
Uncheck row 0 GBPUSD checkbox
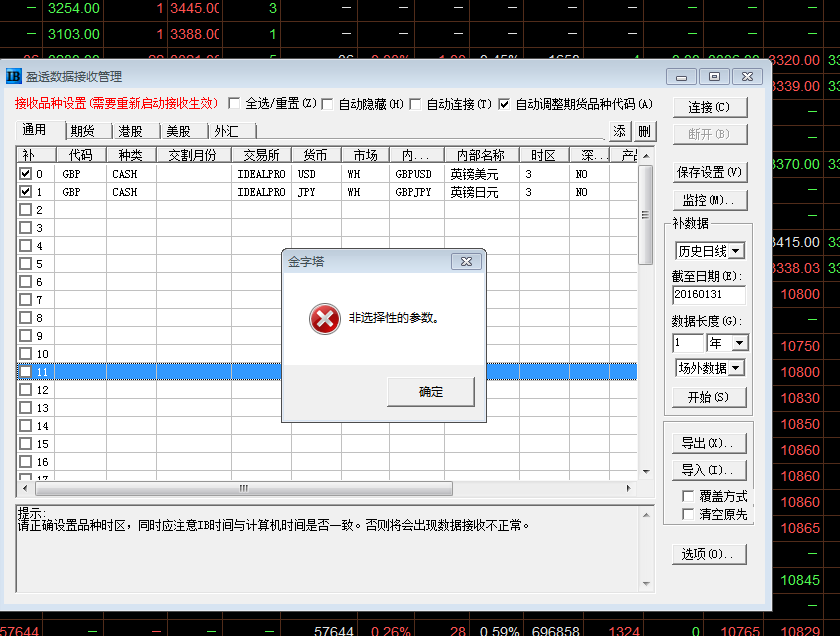25,174
